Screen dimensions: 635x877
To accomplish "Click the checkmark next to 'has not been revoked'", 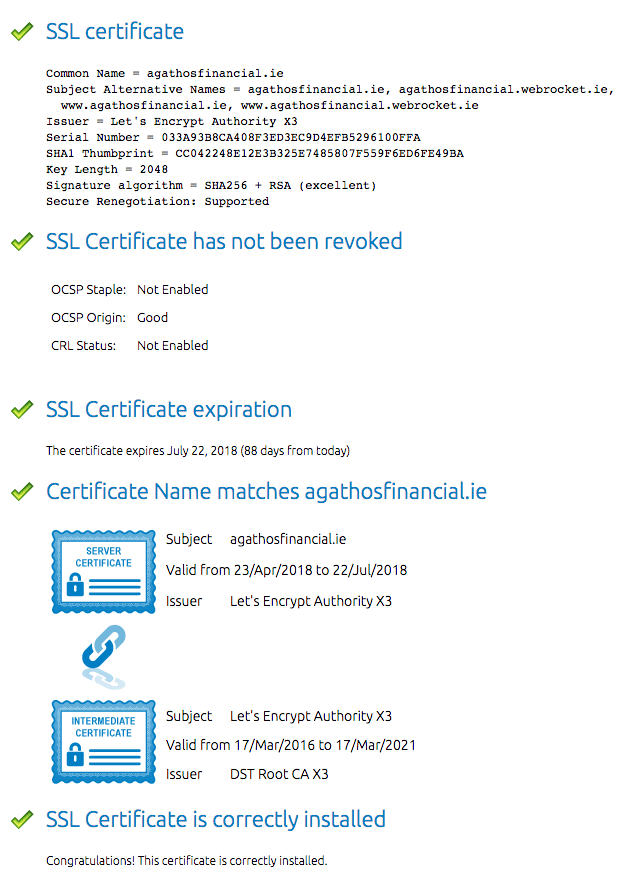I will click(22, 242).
